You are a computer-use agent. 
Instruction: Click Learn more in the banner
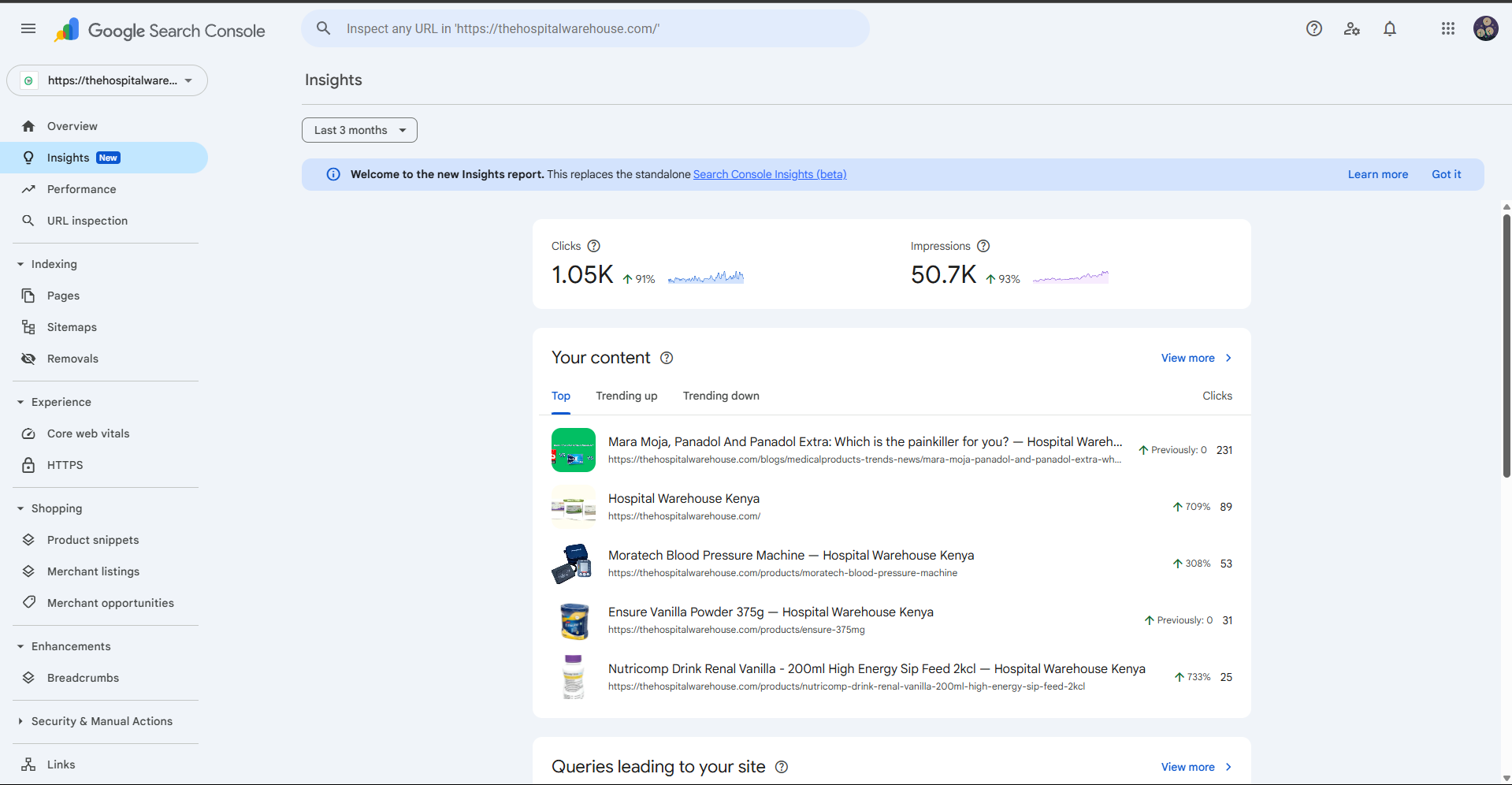pos(1378,174)
